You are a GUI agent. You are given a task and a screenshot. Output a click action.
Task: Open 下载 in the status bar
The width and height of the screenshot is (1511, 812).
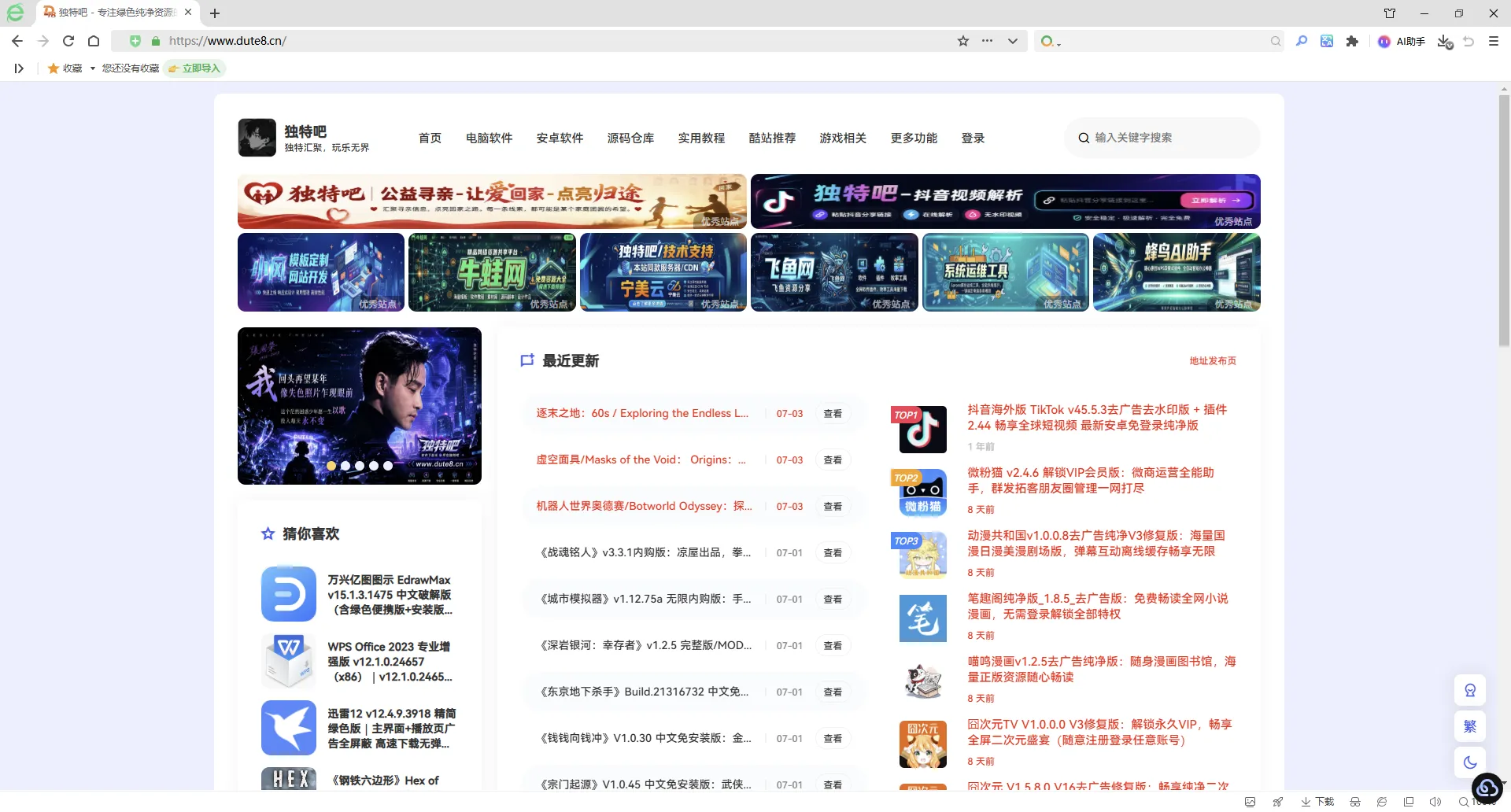tap(1317, 802)
